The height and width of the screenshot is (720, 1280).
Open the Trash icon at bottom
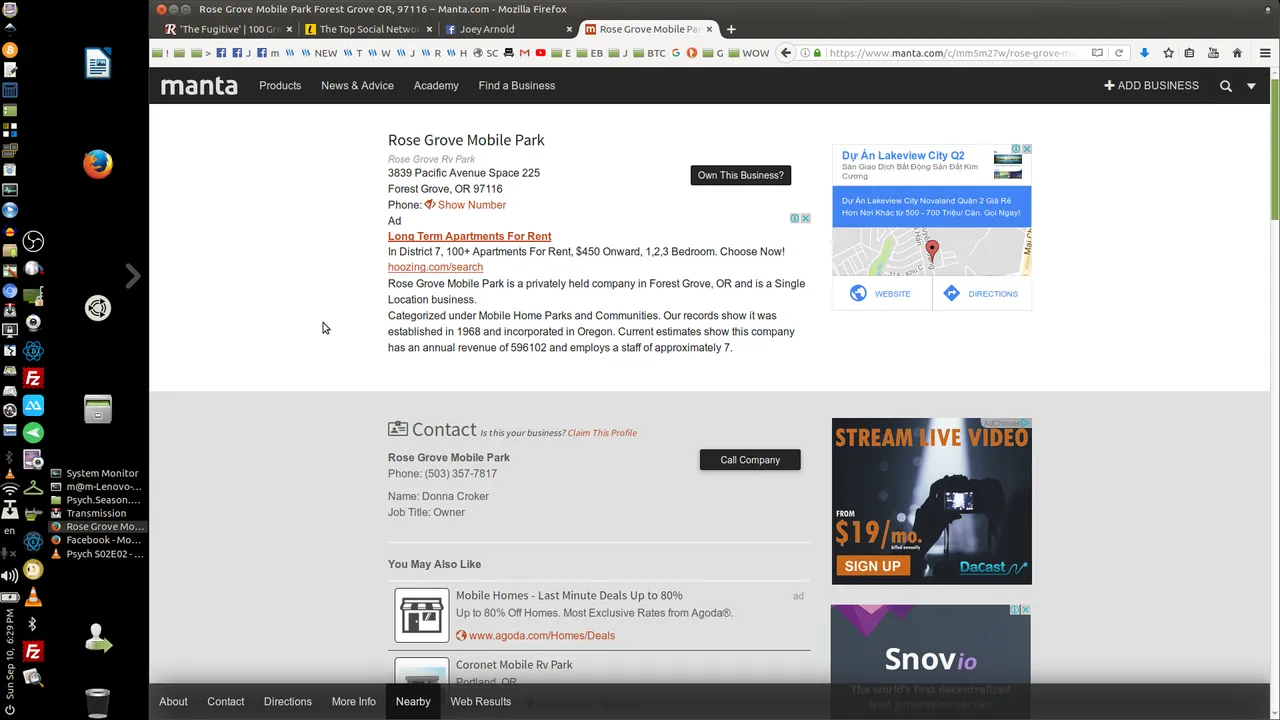point(97,704)
